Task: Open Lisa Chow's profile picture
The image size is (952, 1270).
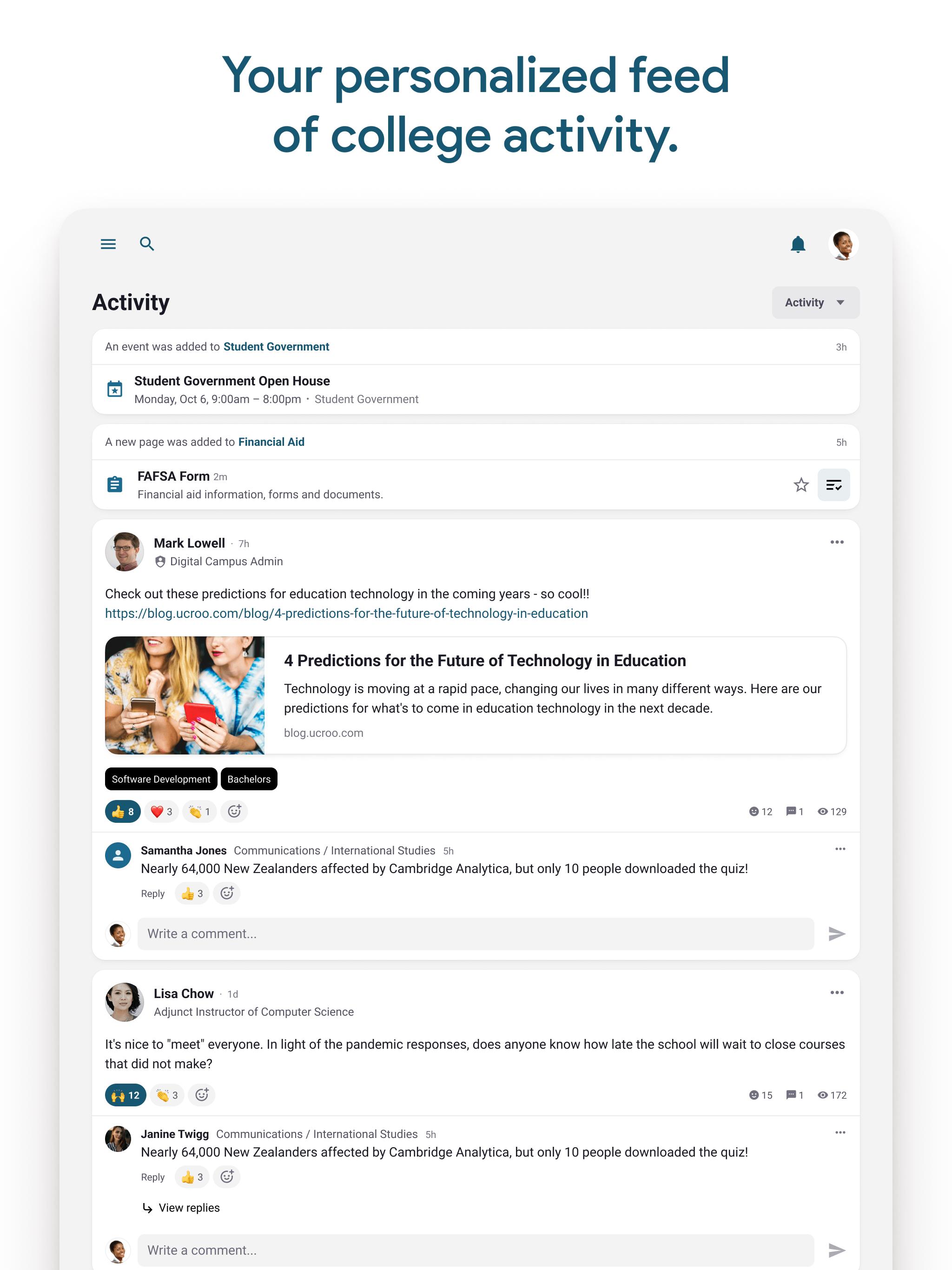Action: pyautogui.click(x=124, y=1002)
